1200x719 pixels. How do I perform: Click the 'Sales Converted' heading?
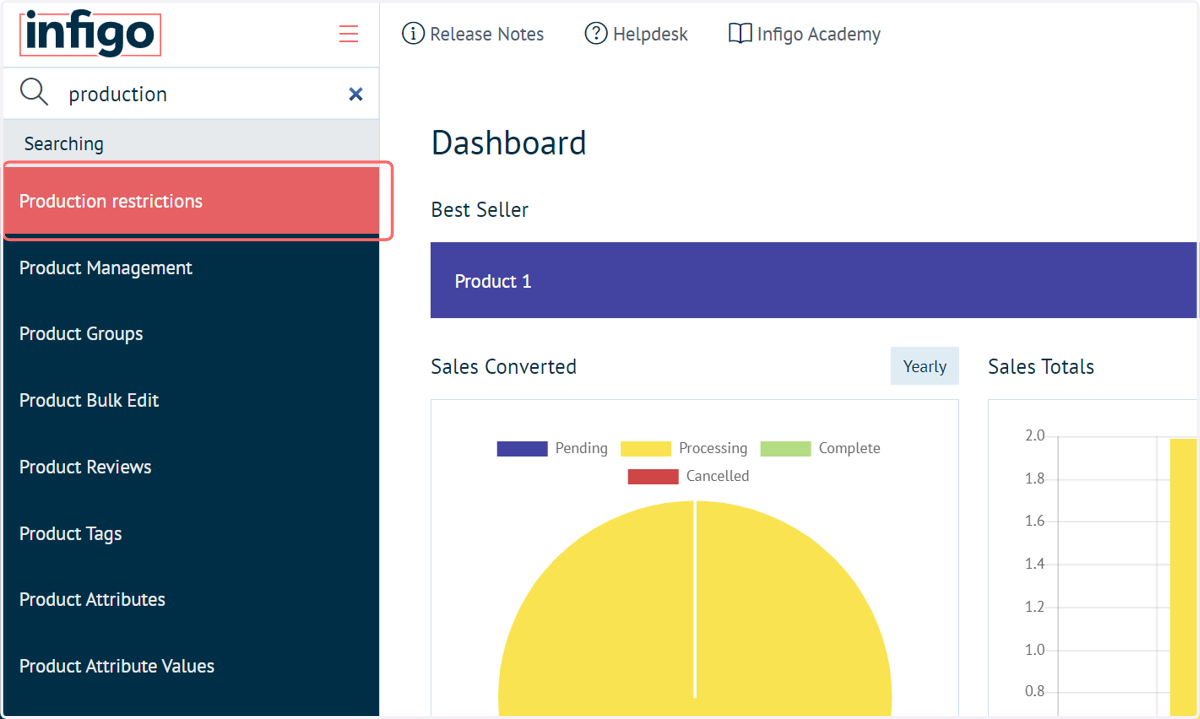[504, 367]
